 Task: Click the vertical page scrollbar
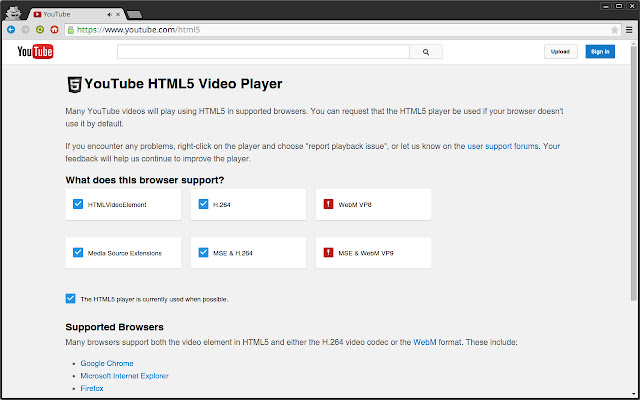(633, 171)
